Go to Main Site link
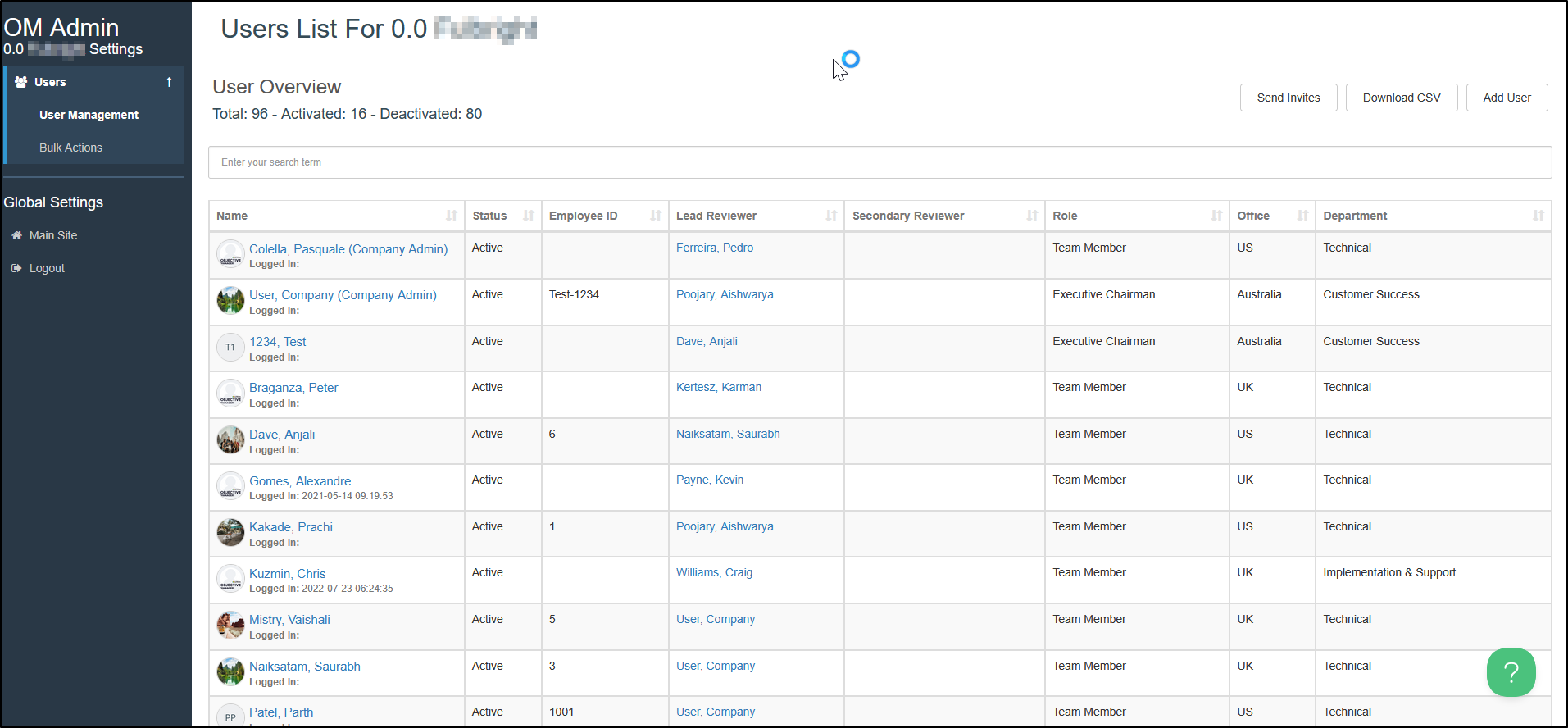This screenshot has width=1568, height=728. (53, 235)
